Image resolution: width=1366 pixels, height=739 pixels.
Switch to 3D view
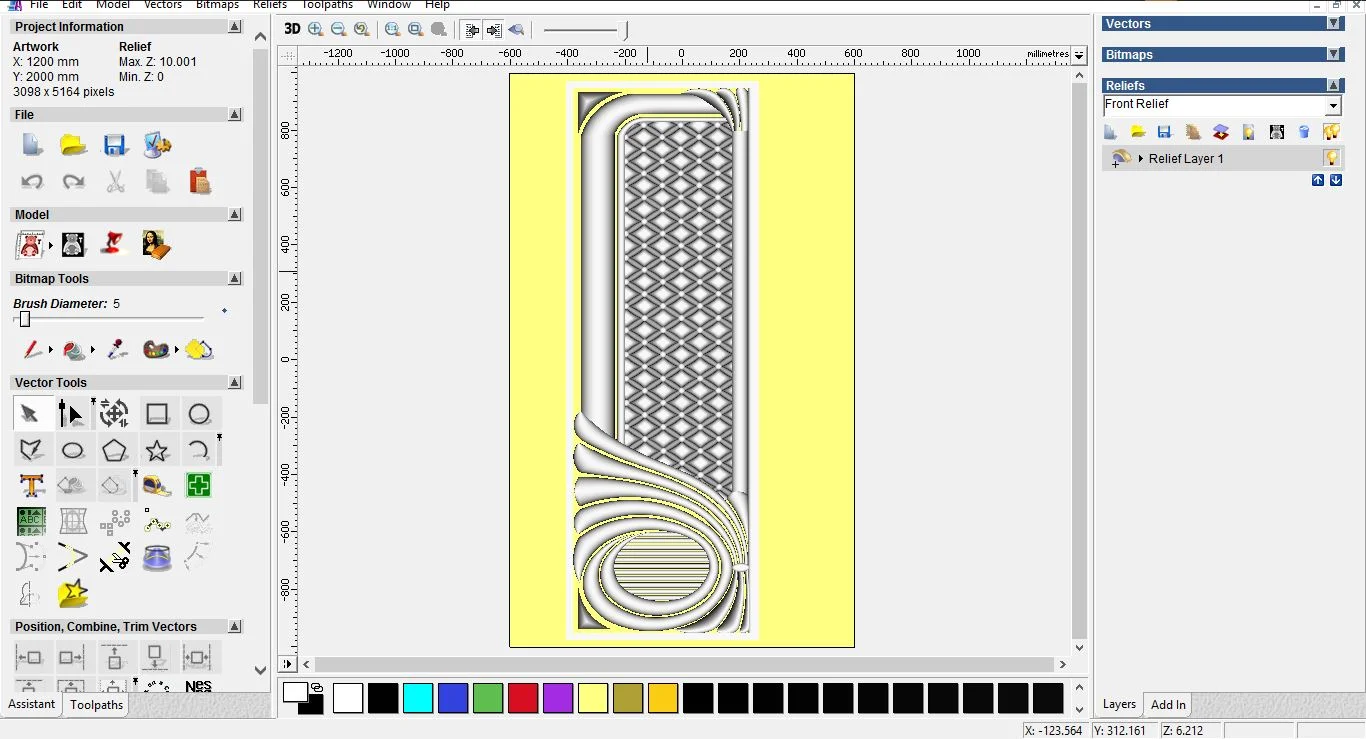coord(292,29)
